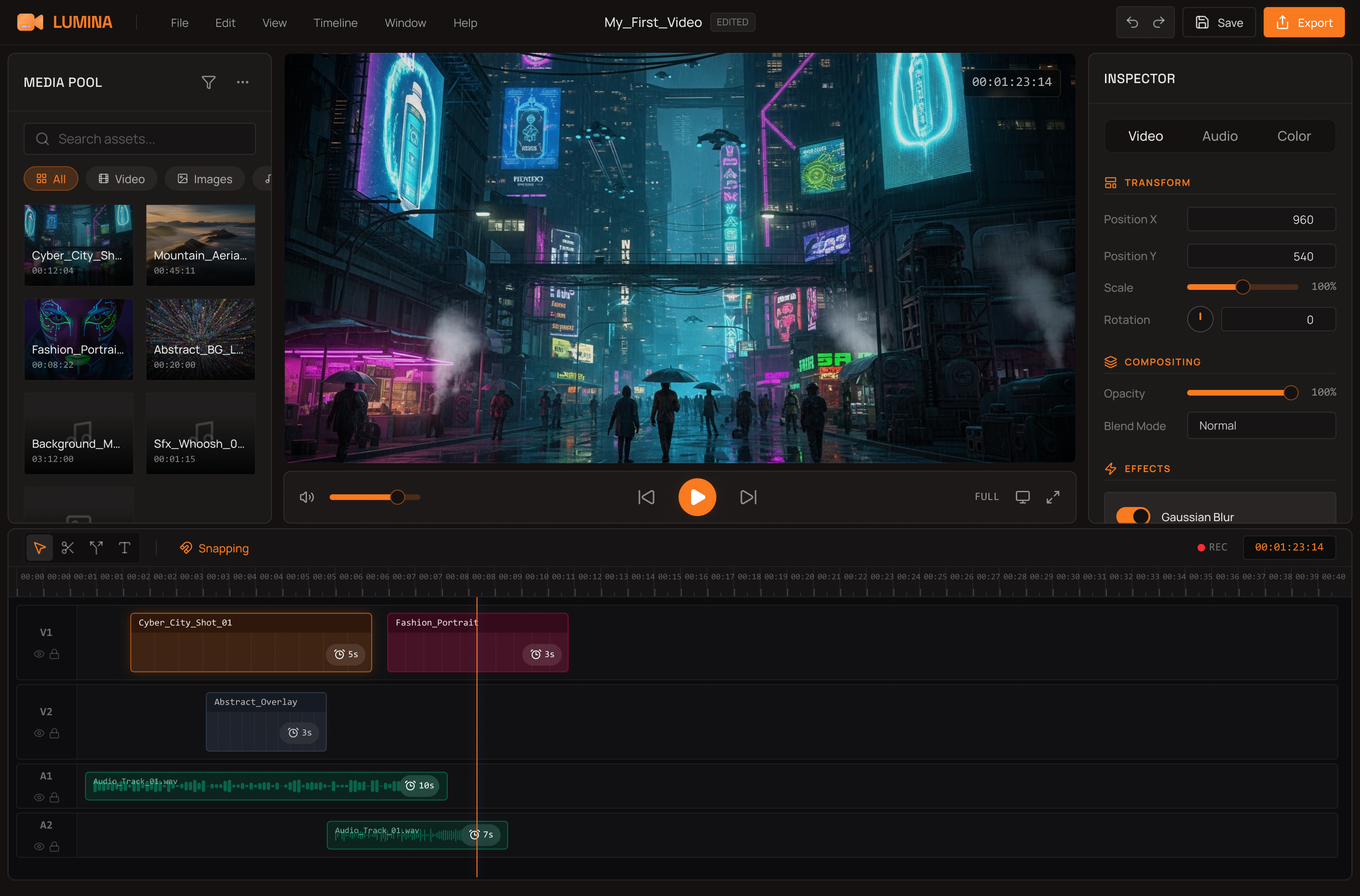Open the FULL preview quality selector
Image resolution: width=1360 pixels, height=896 pixels.
(986, 497)
